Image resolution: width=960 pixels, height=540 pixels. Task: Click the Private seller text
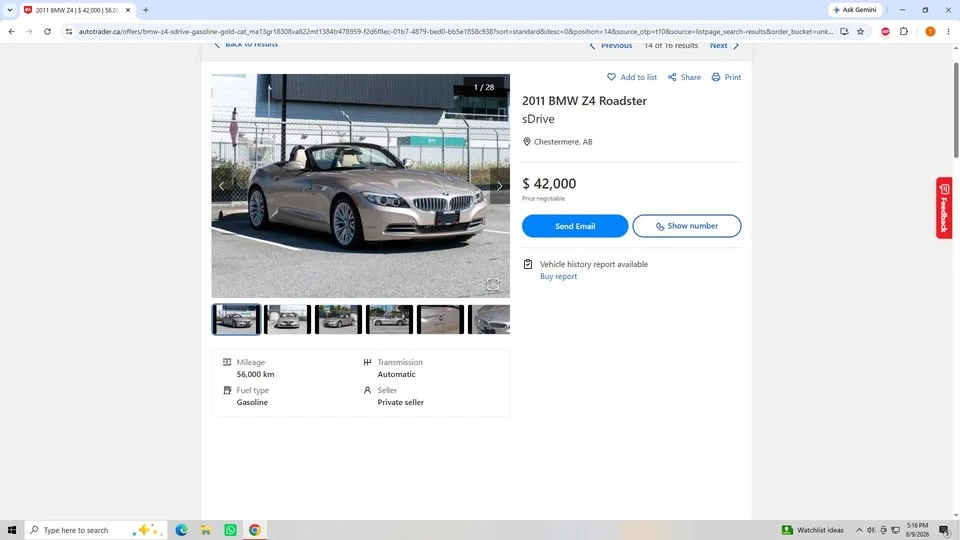pyautogui.click(x=400, y=402)
